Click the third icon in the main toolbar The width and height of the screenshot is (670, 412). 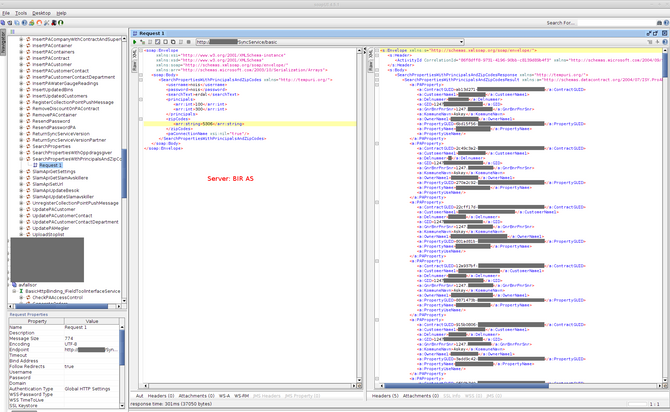[x=17, y=23]
